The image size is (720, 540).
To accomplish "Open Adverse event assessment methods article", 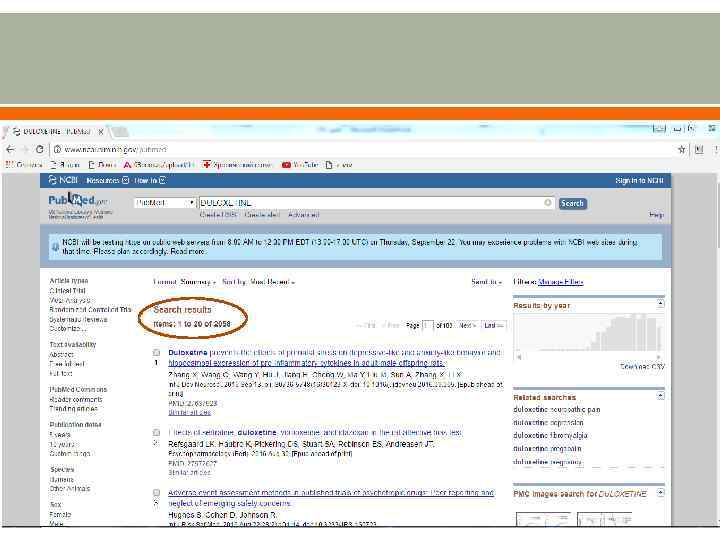I will coord(331,498).
